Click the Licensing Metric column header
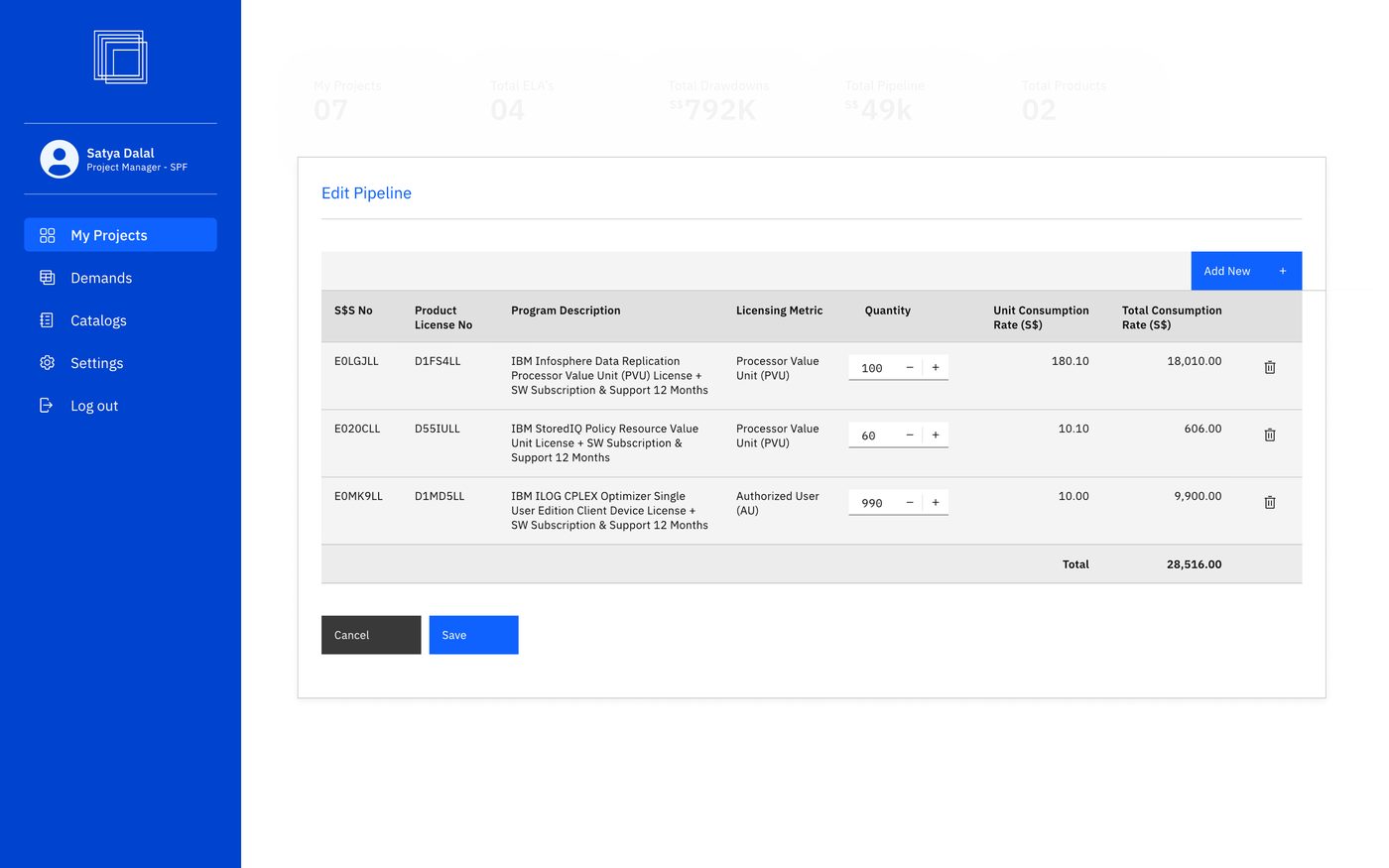 pos(779,310)
